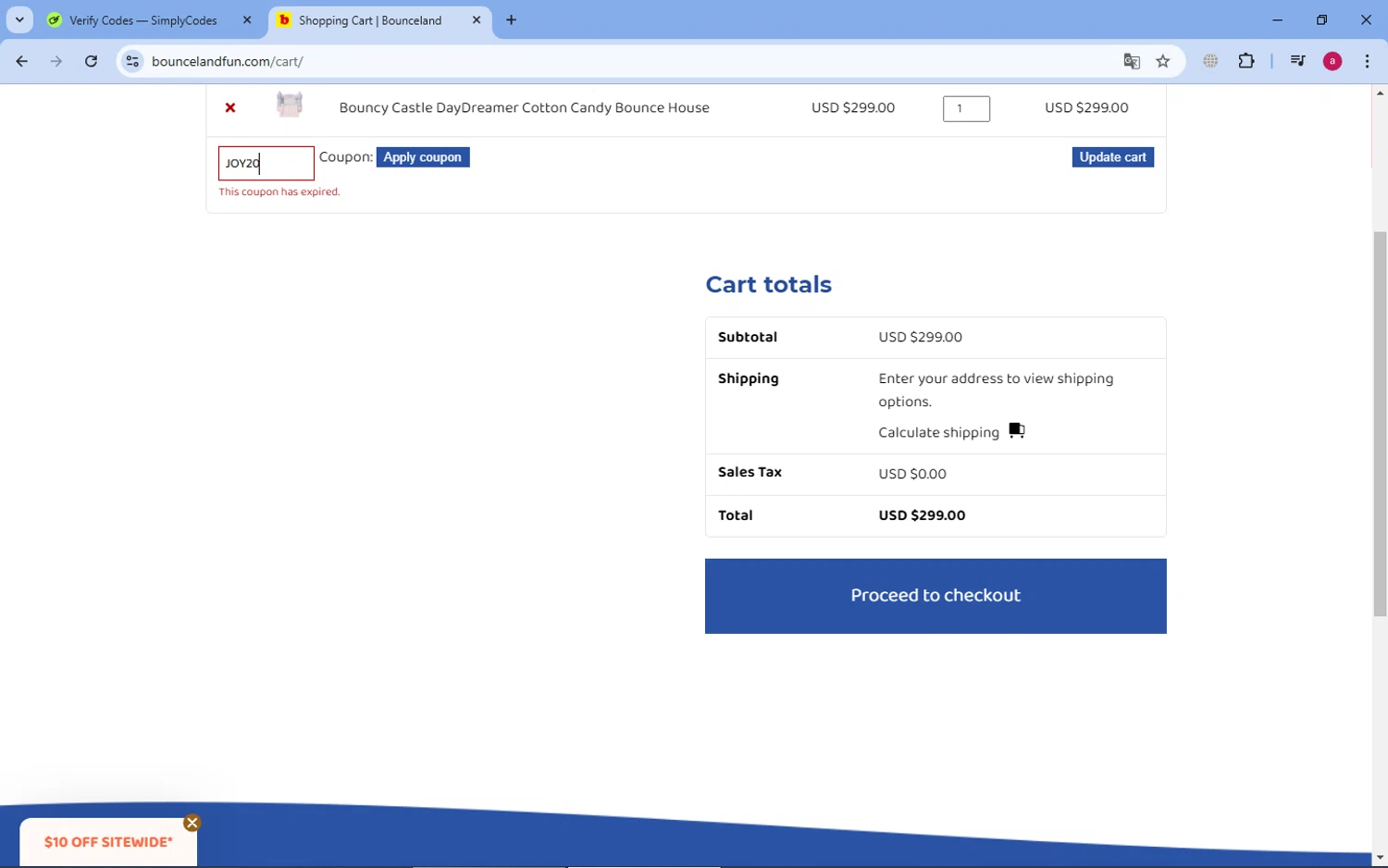1388x868 pixels.
Task: Select the Shopping Cart | Bounceland tab
Action: (370, 20)
